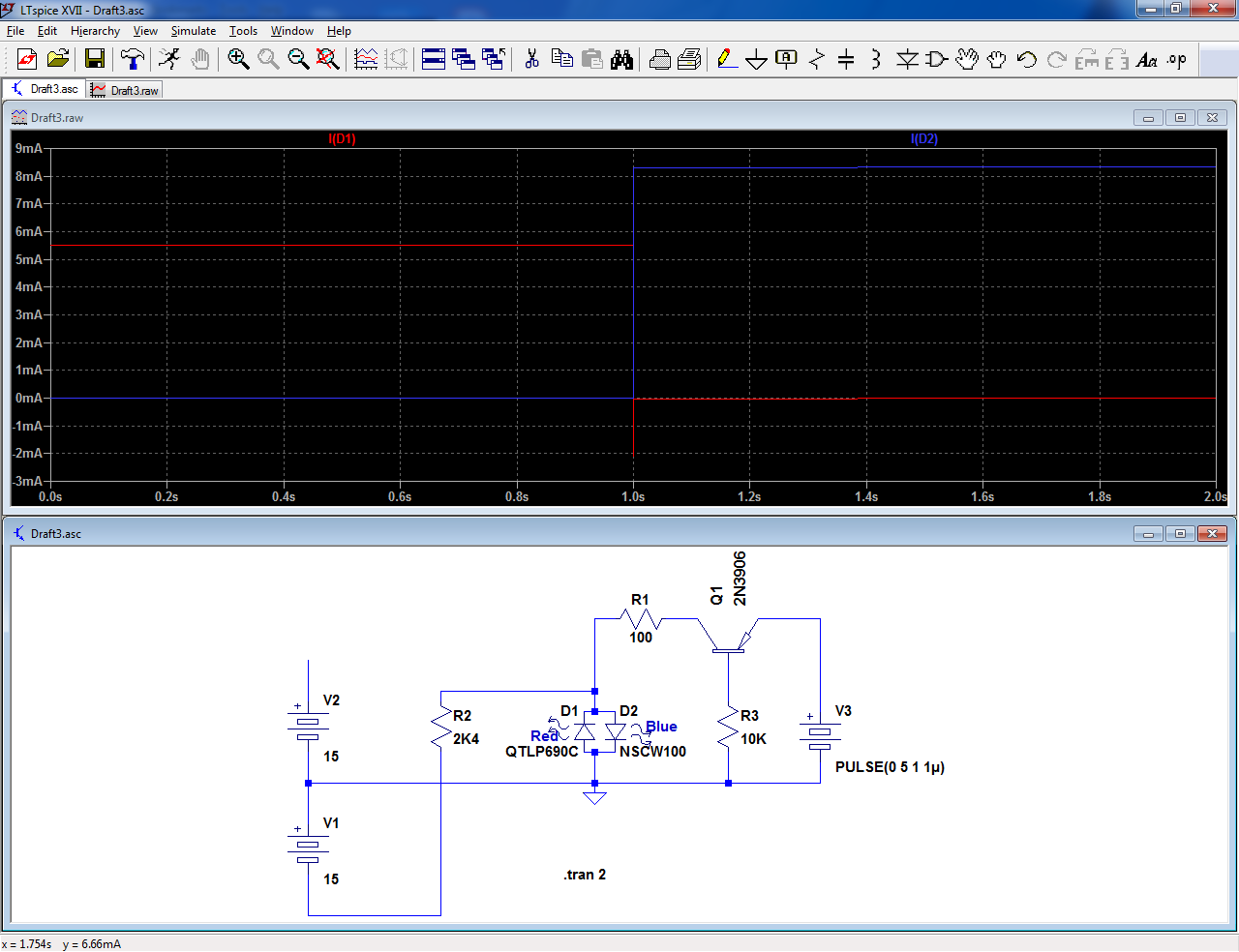Click the 2N3906 transistor label
This screenshot has width=1239, height=952.
click(740, 579)
